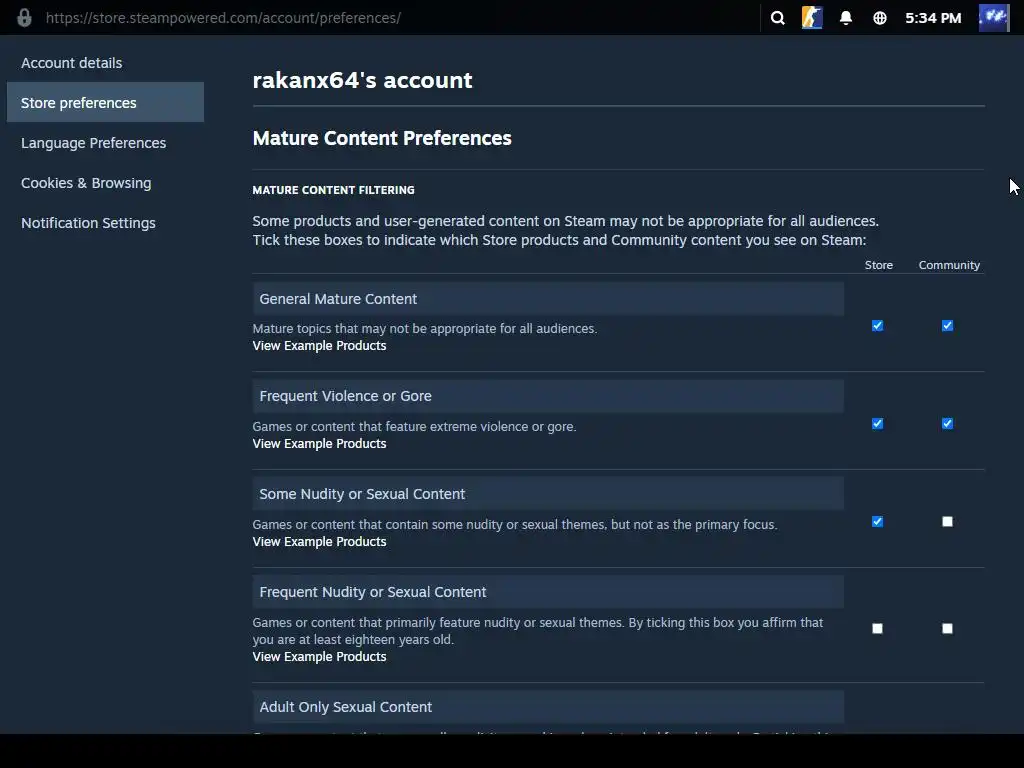The height and width of the screenshot is (768, 1024).
Task: Select Store preferences in sidebar
Action: (x=105, y=103)
